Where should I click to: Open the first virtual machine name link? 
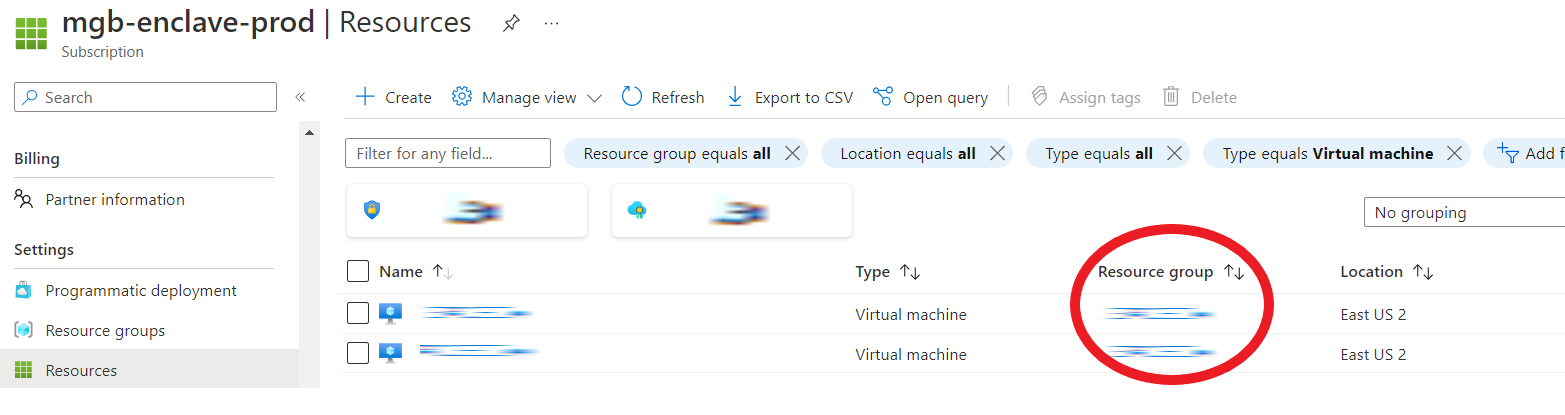coord(477,313)
